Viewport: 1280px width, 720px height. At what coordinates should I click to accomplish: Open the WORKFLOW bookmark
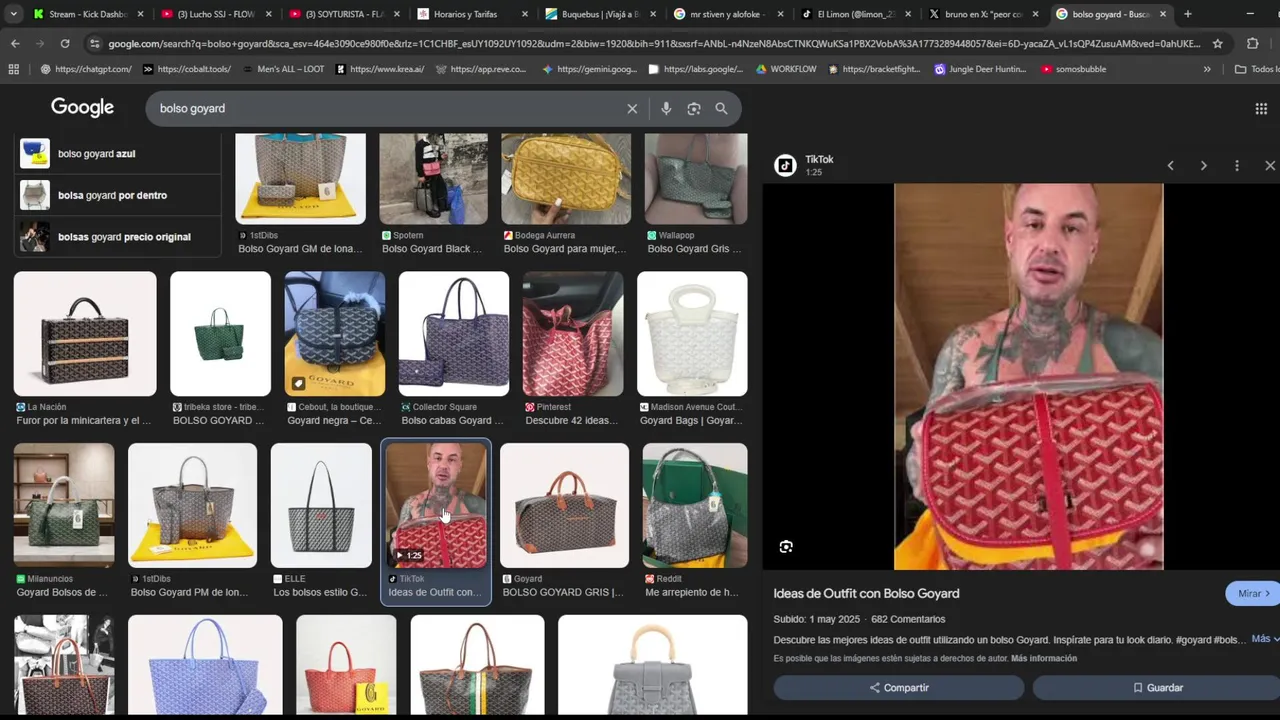pyautogui.click(x=786, y=69)
